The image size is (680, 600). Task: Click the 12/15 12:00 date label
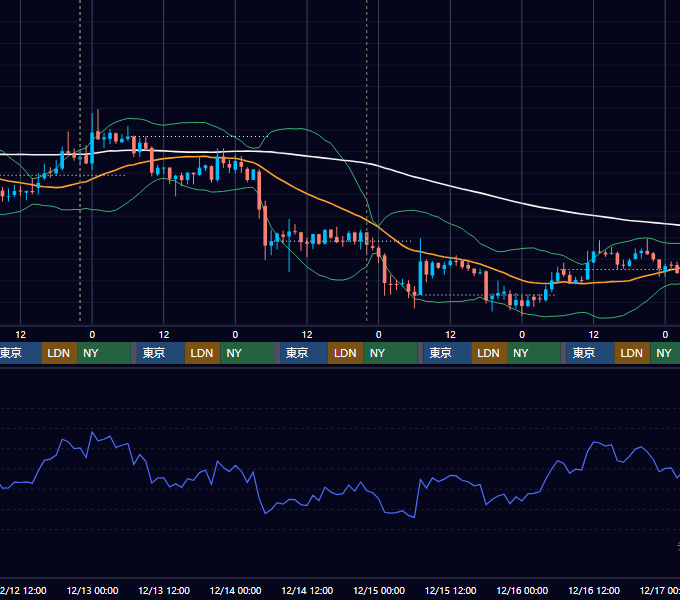point(451,590)
